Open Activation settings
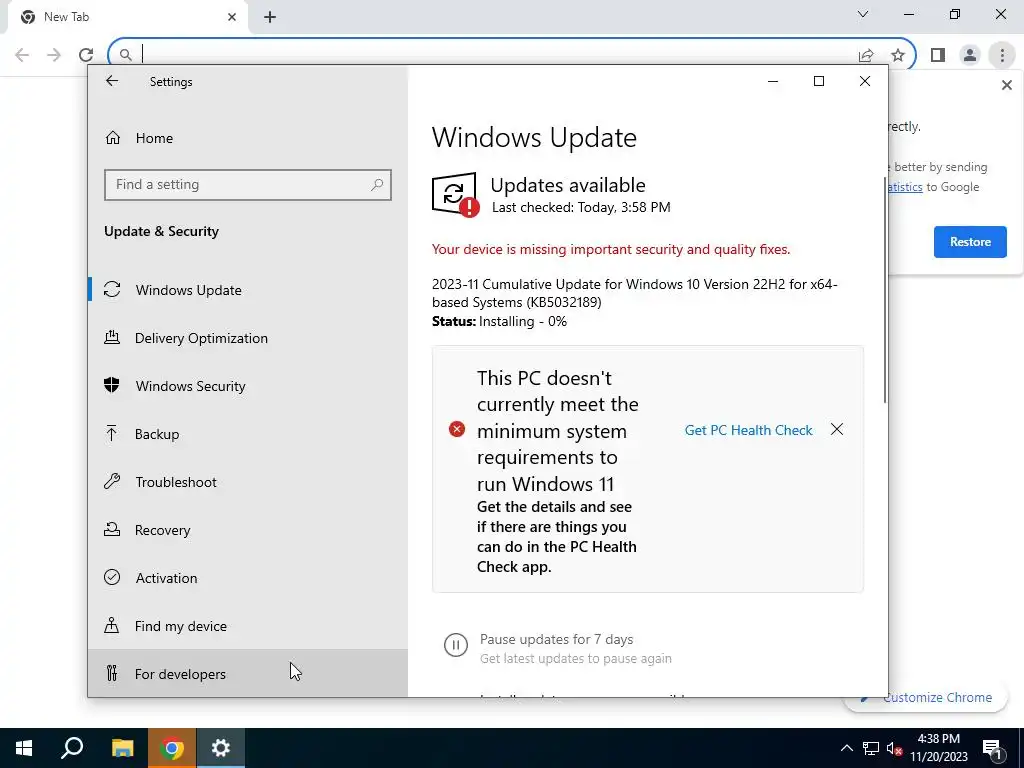This screenshot has width=1024, height=768. pos(248,578)
